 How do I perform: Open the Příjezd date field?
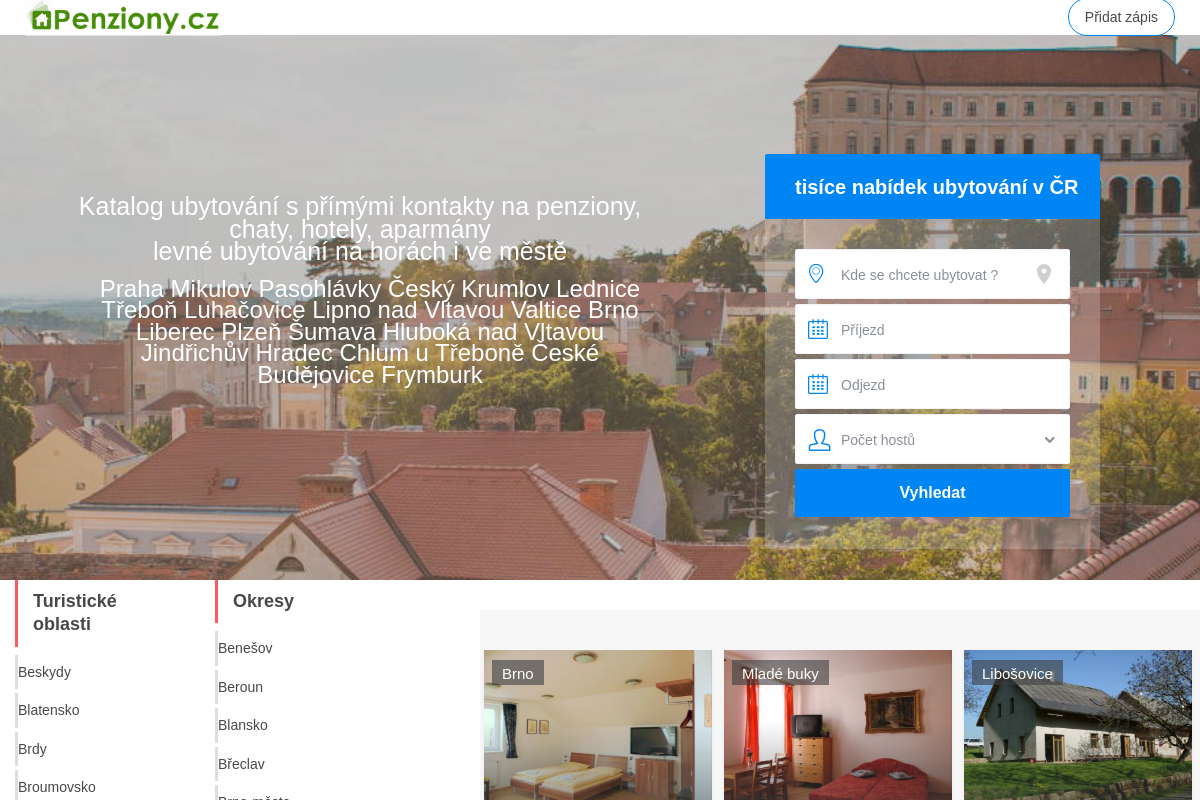(x=932, y=329)
